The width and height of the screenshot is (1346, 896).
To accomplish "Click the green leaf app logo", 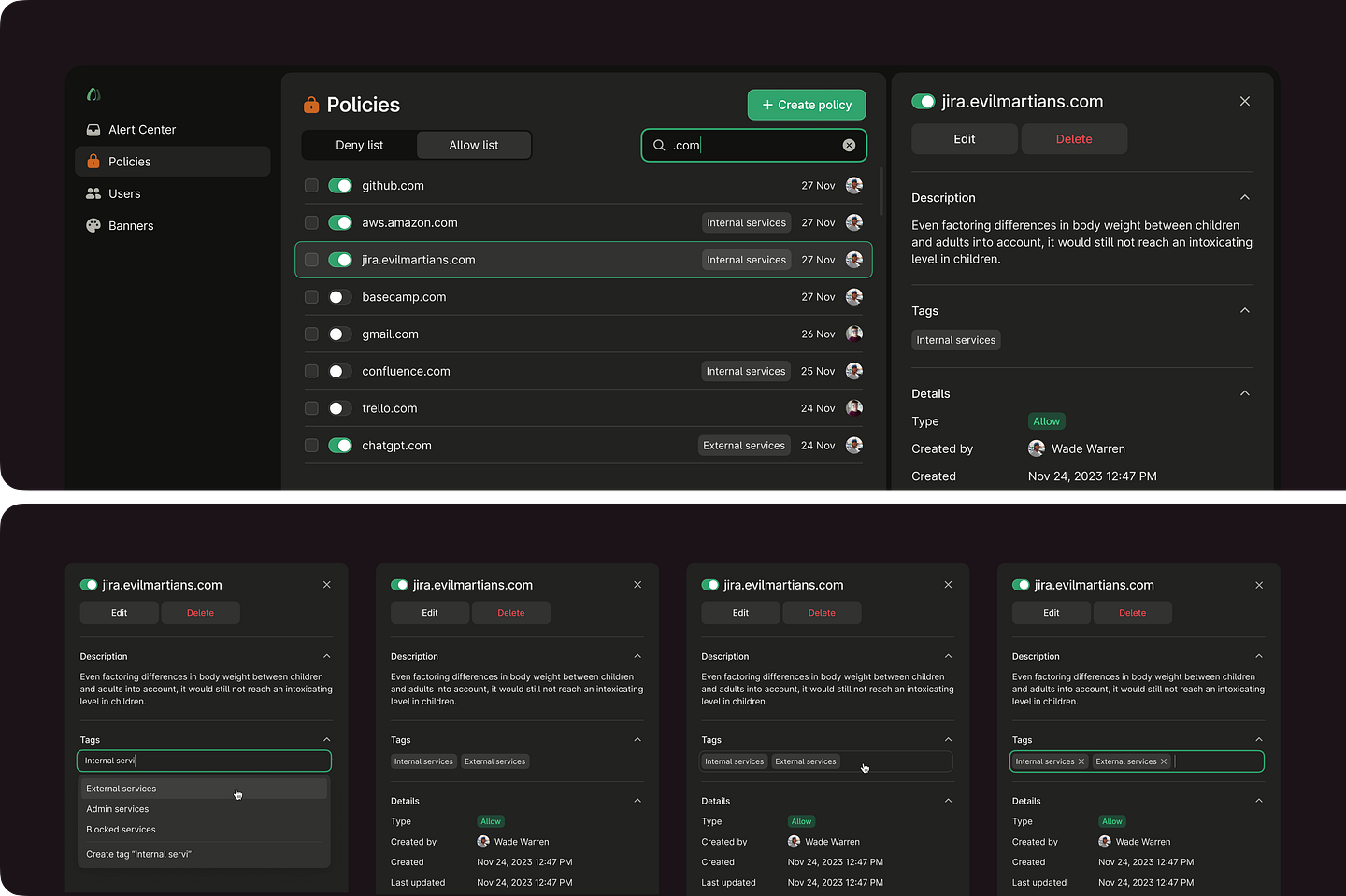I will (x=93, y=94).
